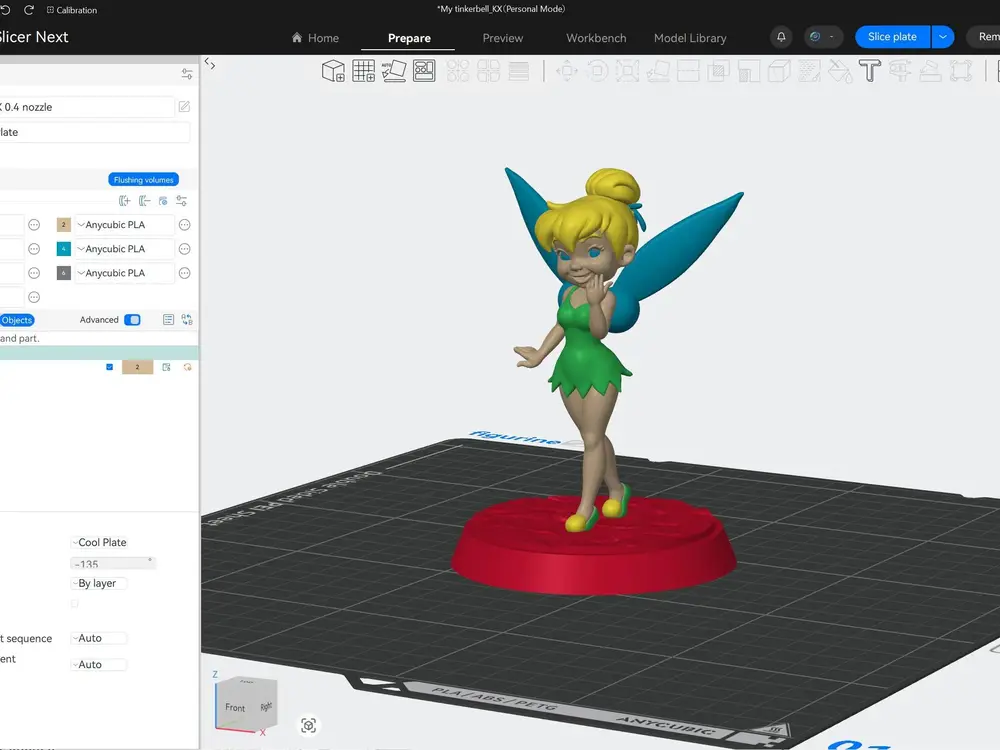Open the Auto dropdown beside 'ent'
The height and width of the screenshot is (750, 1000).
[98, 664]
